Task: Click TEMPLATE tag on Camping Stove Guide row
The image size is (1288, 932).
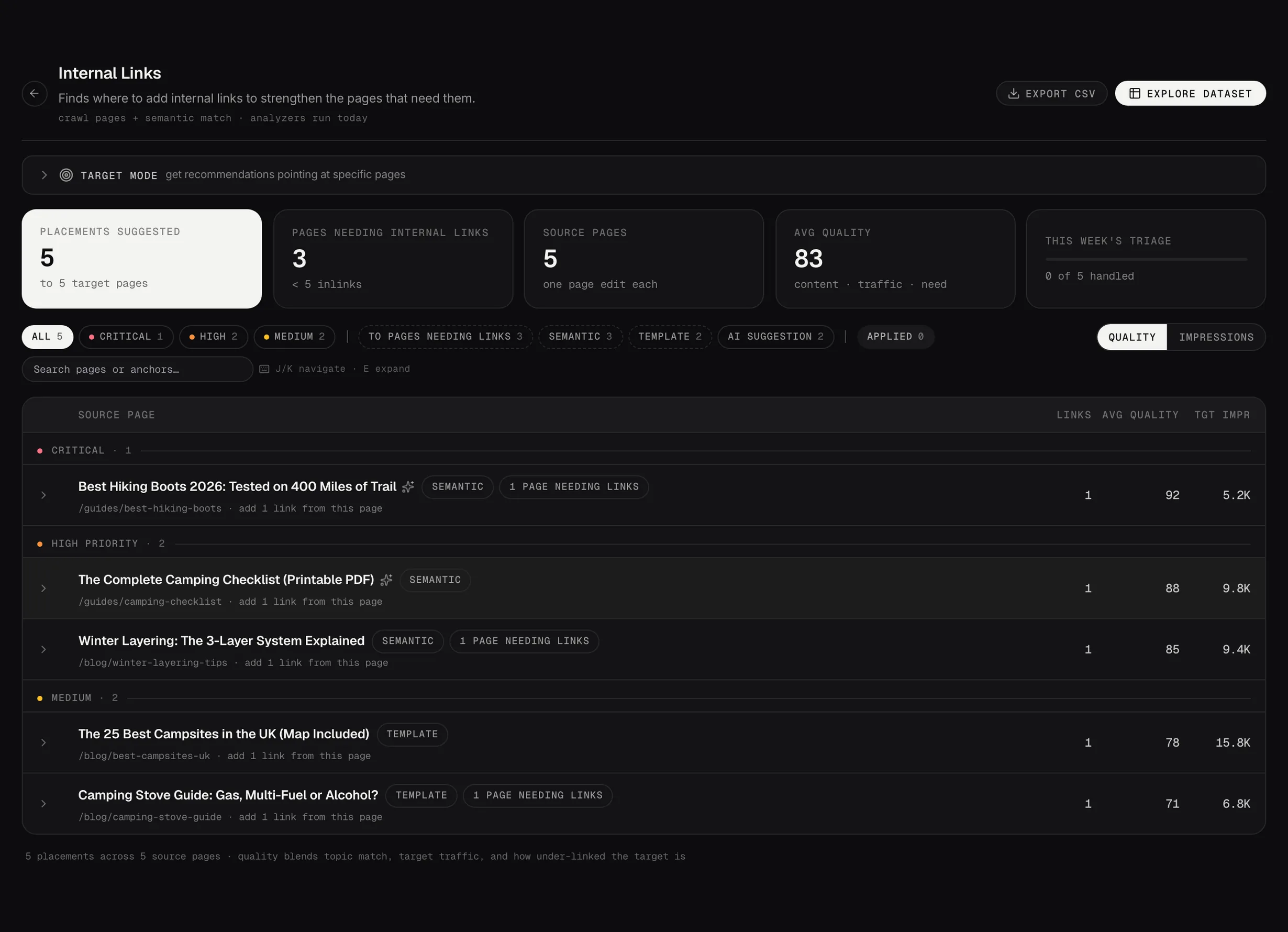Action: point(421,795)
